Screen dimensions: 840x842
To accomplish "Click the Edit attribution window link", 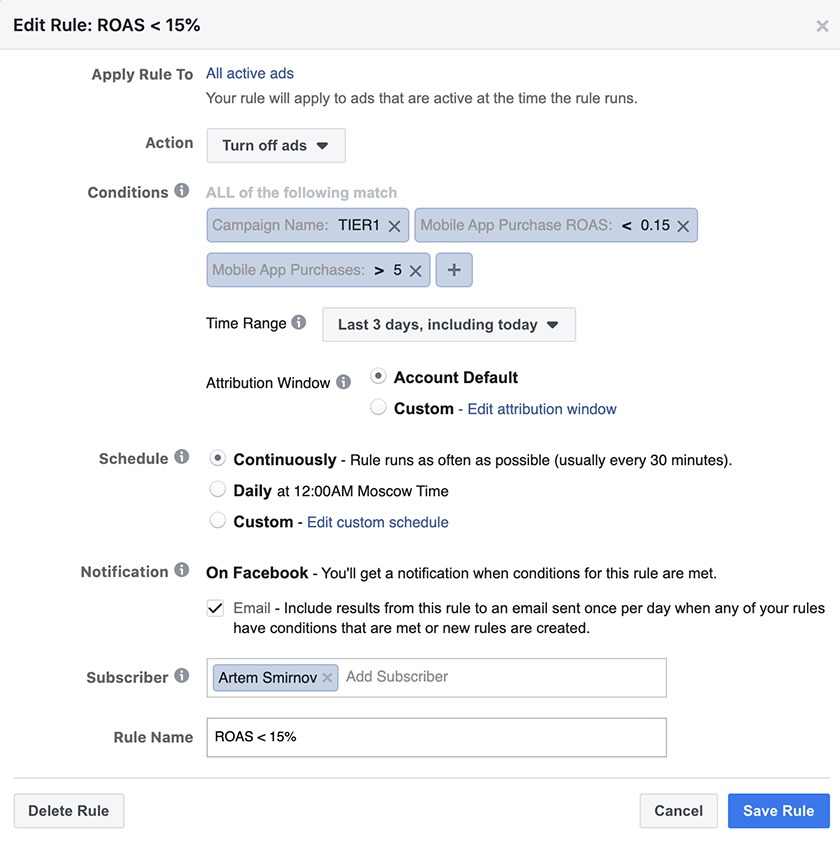I will [x=542, y=409].
